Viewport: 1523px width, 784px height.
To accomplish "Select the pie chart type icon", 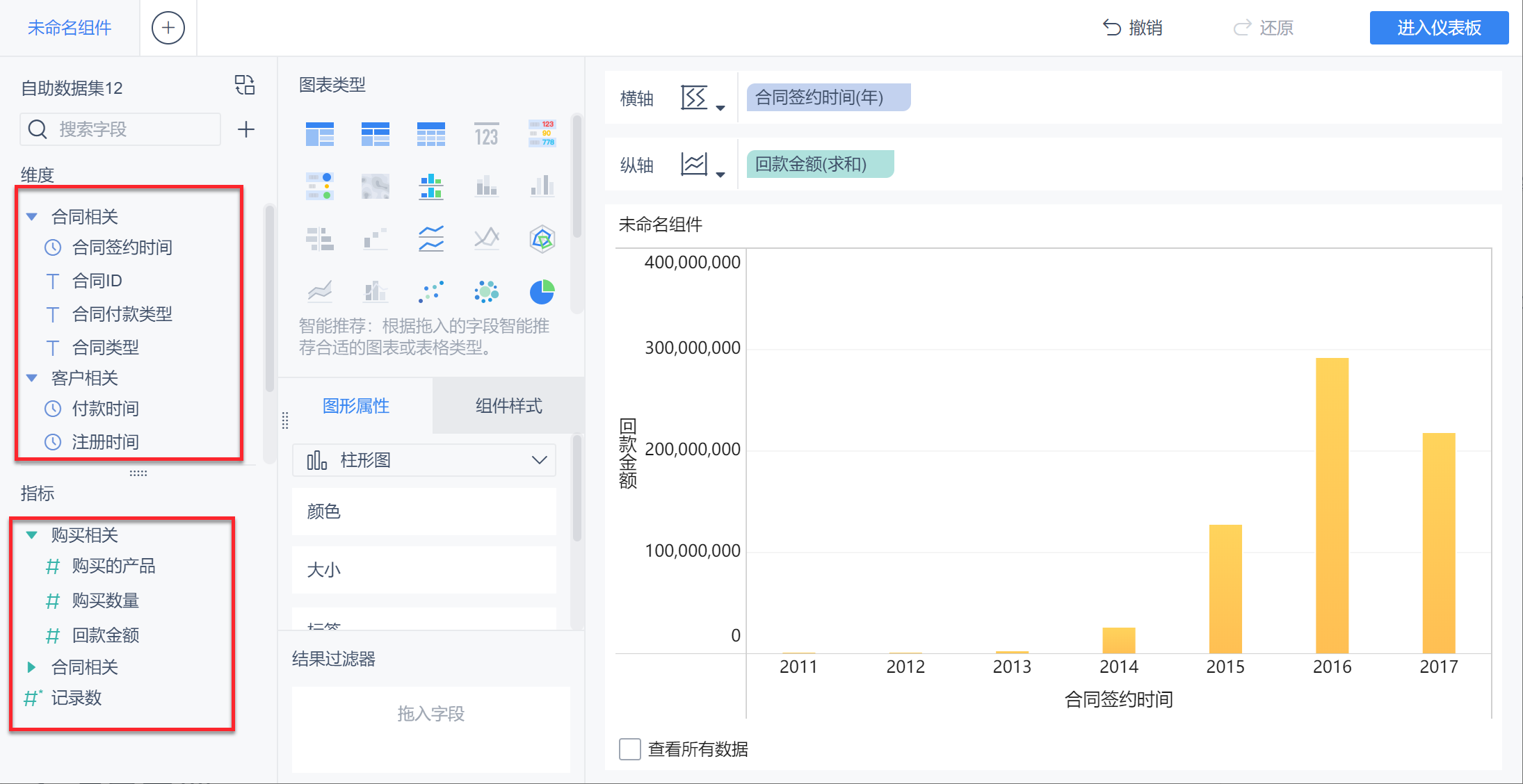I will 542,292.
